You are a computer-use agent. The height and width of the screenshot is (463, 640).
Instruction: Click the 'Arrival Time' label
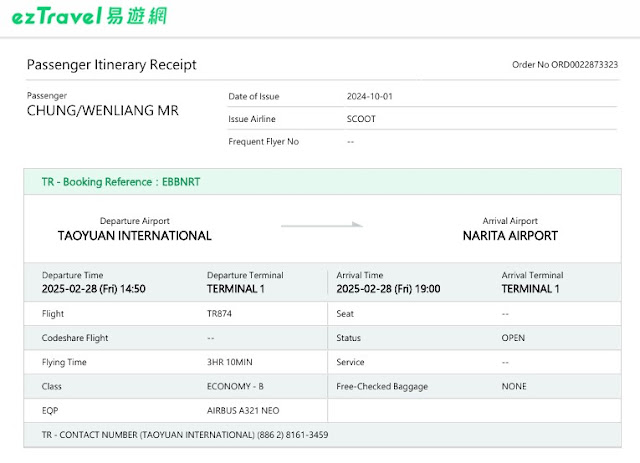[x=360, y=275]
